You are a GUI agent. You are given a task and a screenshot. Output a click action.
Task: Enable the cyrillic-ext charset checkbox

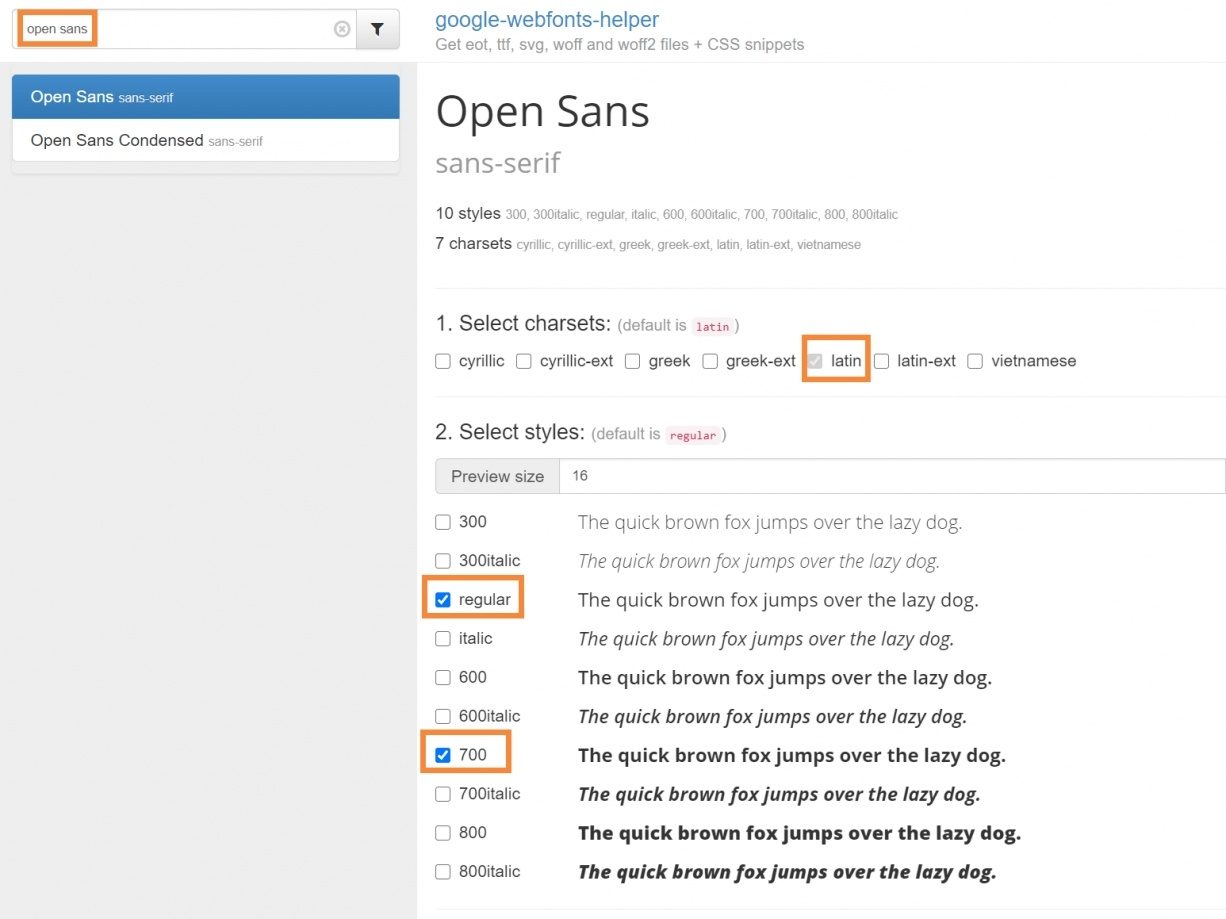coord(524,361)
